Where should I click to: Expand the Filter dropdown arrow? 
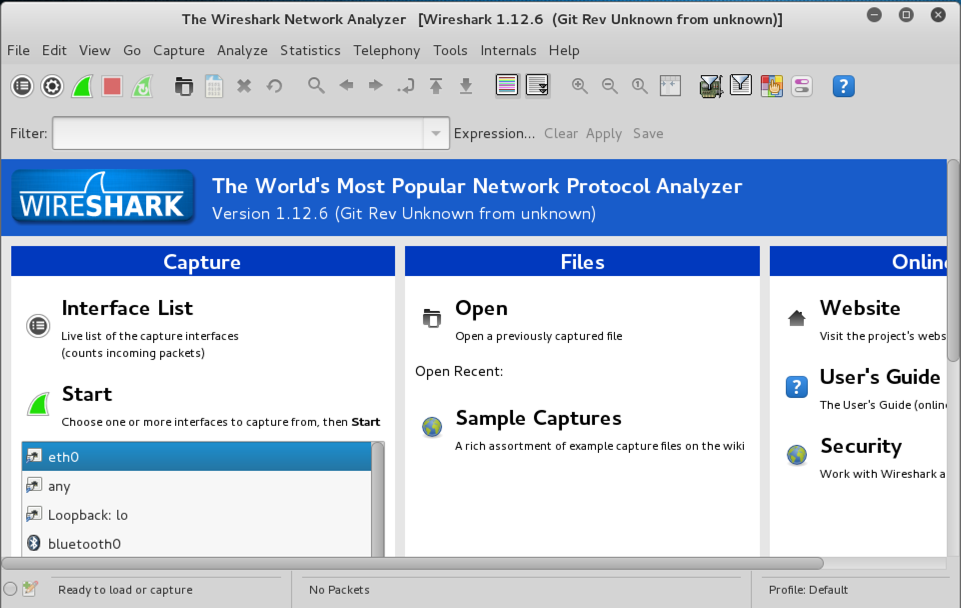[x=436, y=134]
